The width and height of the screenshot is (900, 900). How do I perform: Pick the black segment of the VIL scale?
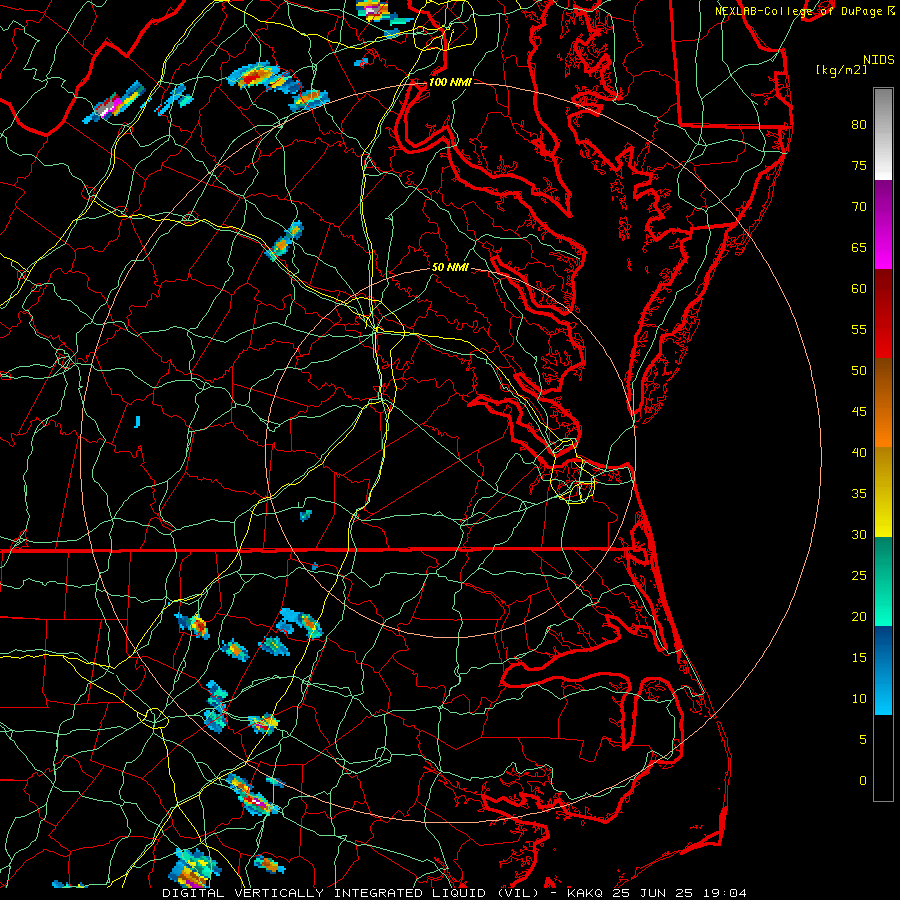point(883,758)
